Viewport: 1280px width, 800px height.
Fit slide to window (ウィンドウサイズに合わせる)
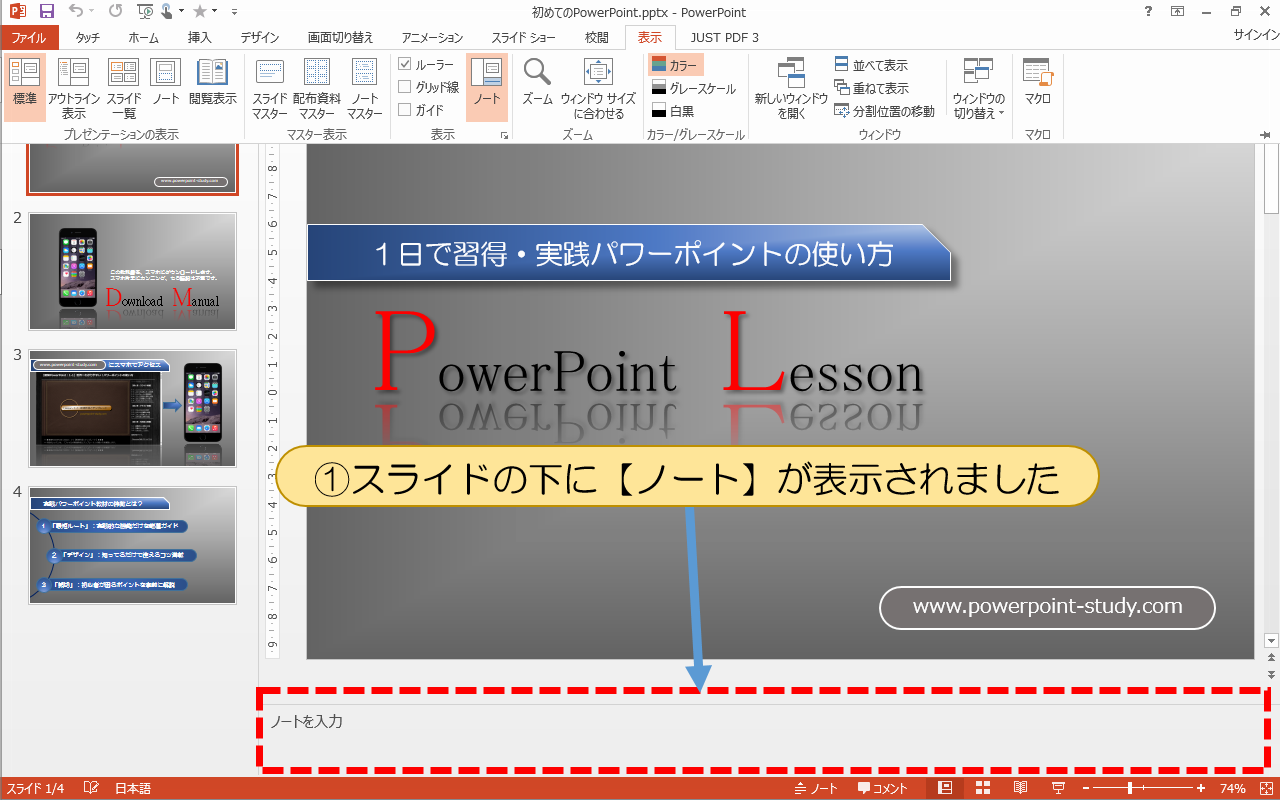click(x=598, y=87)
